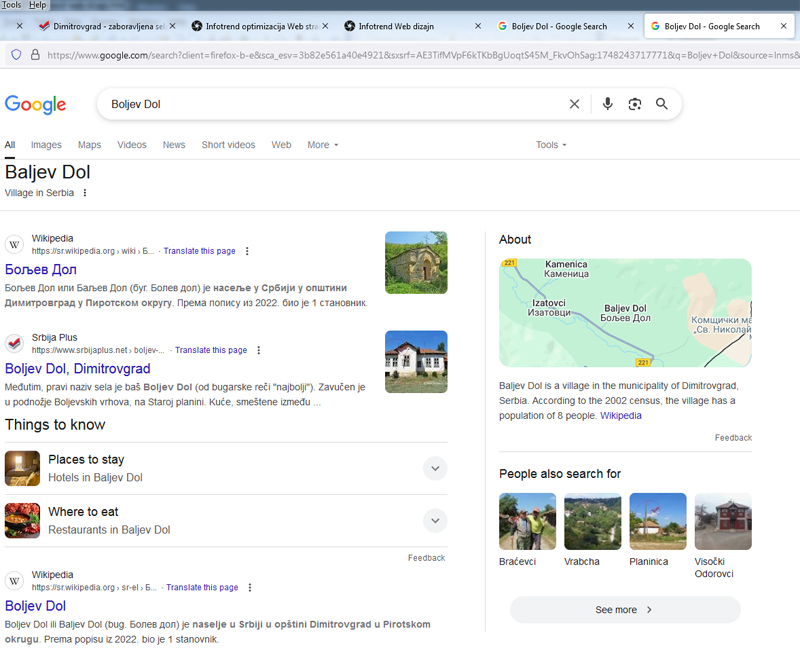The image size is (800, 649).
Task: Click Feedback under About panel
Action: click(x=733, y=438)
